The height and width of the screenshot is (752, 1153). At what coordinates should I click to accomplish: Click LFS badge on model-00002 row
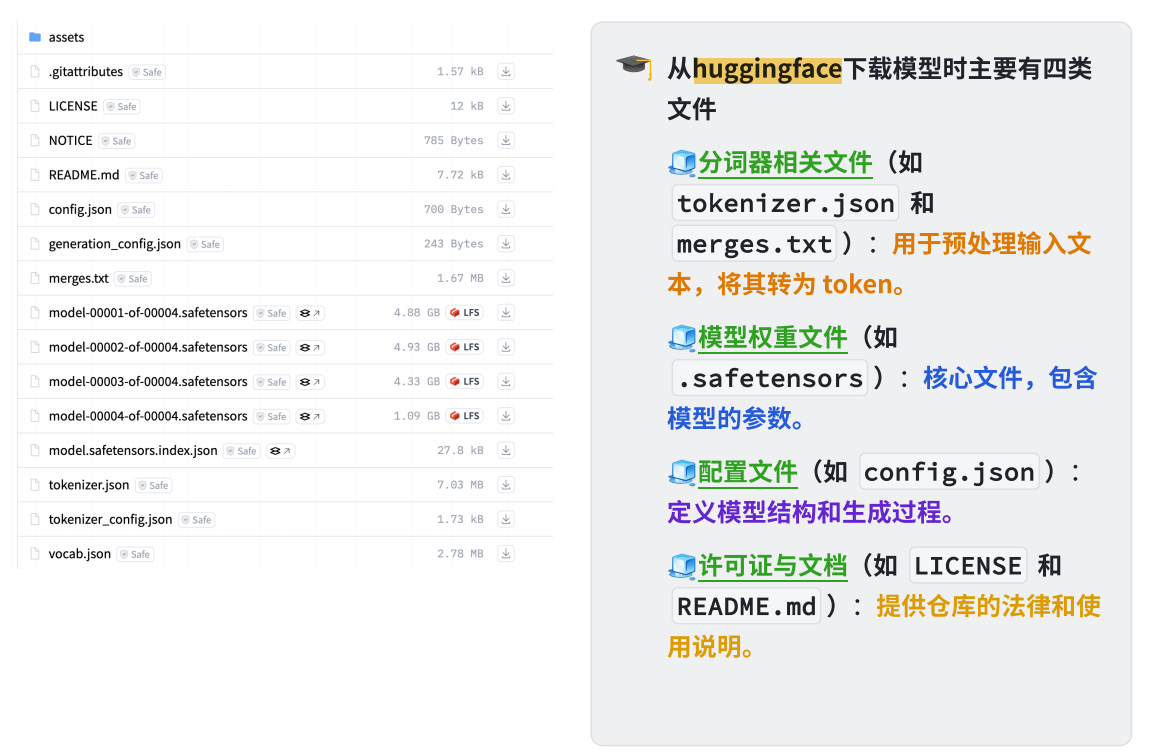click(465, 347)
